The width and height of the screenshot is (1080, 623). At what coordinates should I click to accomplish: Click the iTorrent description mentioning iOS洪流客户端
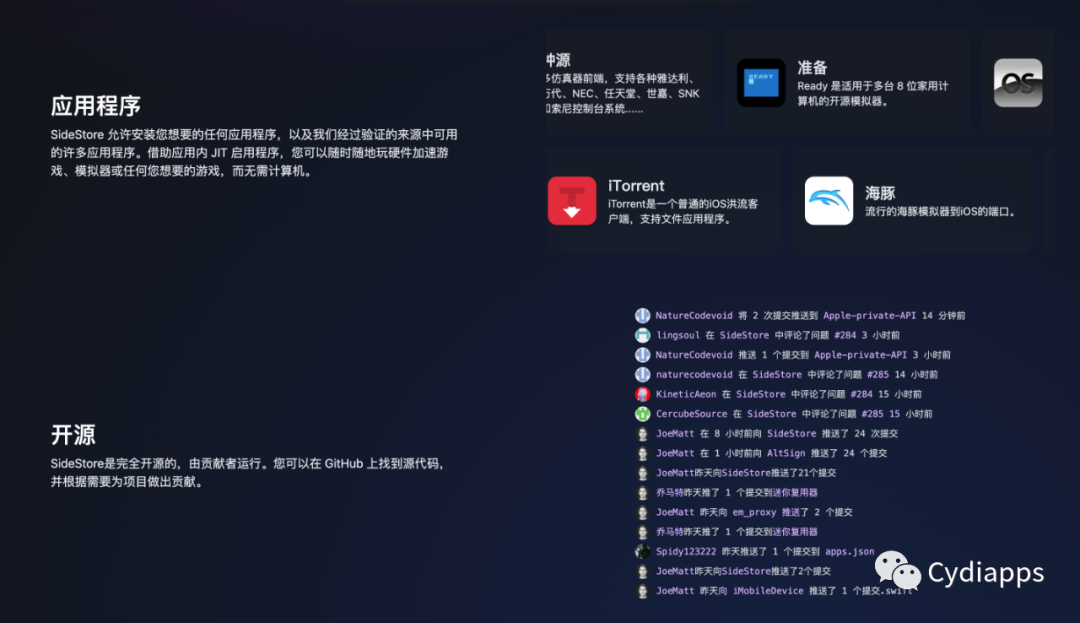tap(683, 211)
